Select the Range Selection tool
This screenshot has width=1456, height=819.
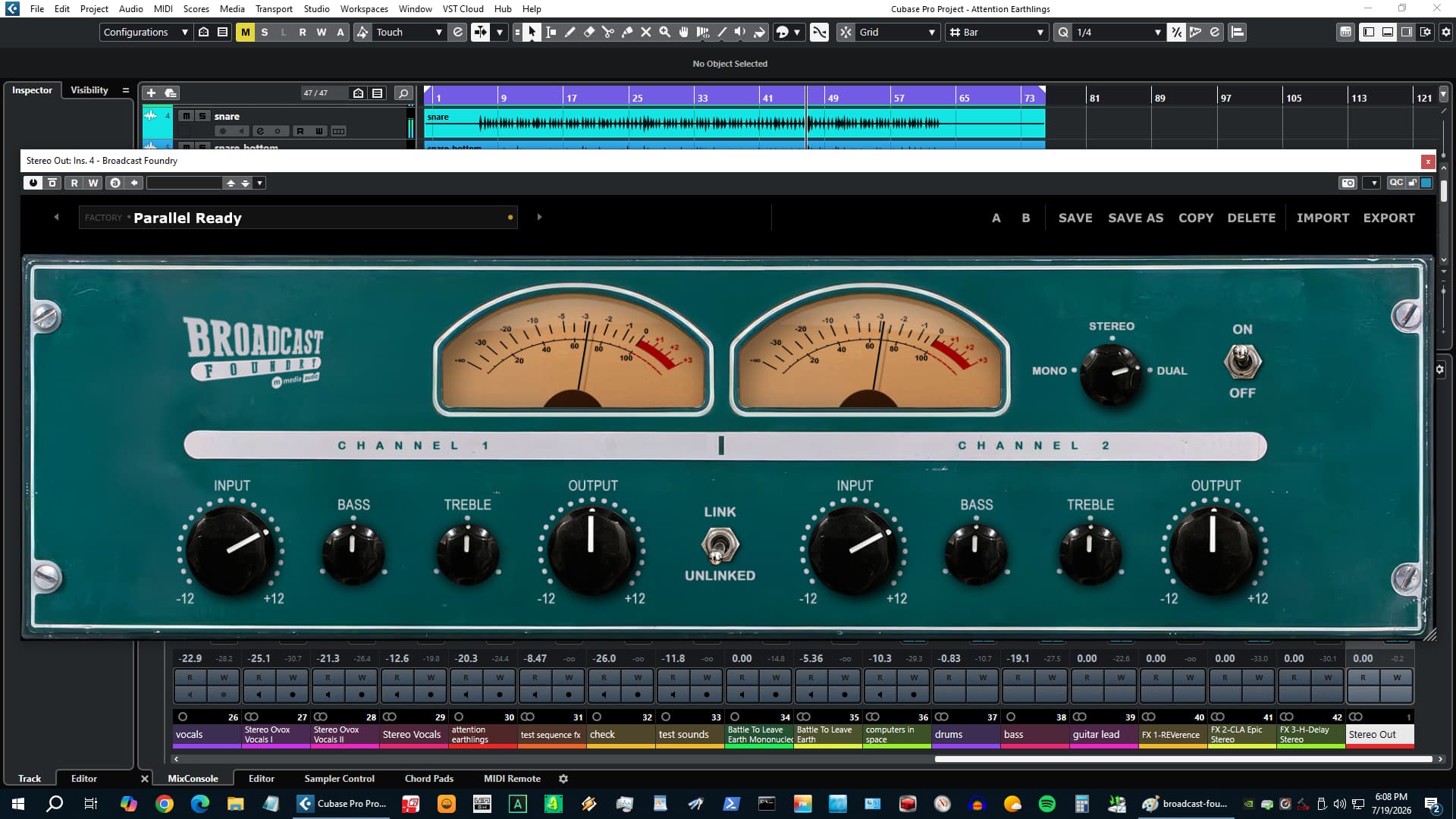(x=551, y=32)
